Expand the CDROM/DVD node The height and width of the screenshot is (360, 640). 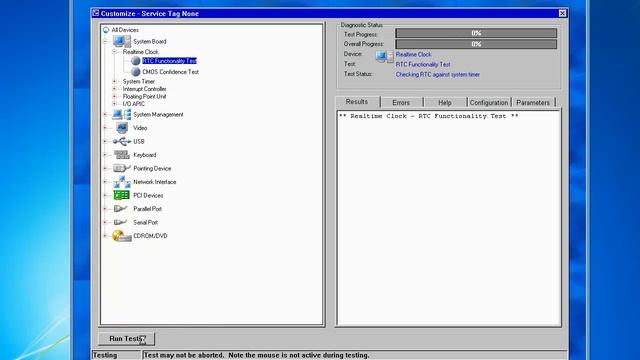point(105,236)
